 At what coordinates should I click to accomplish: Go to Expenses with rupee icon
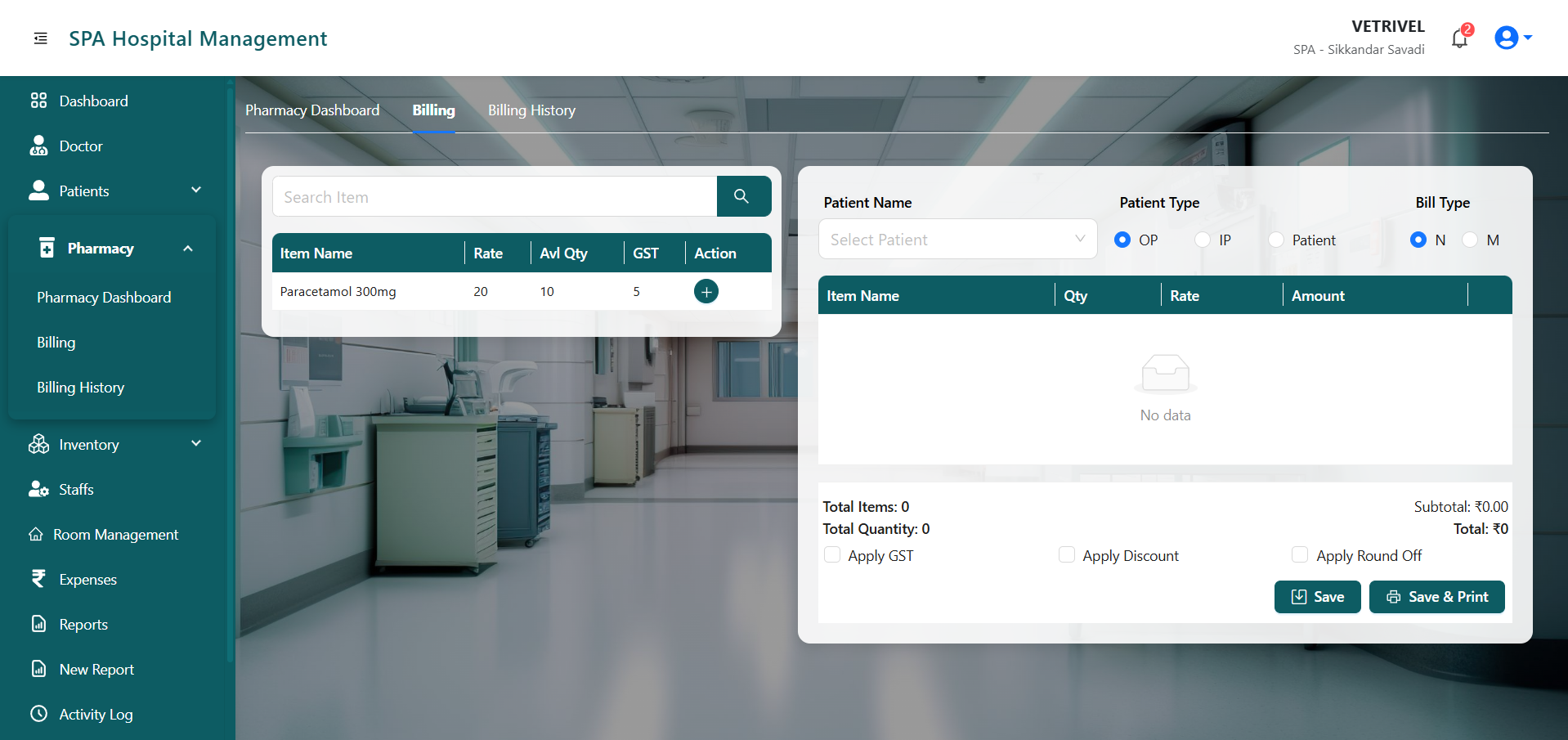(87, 580)
